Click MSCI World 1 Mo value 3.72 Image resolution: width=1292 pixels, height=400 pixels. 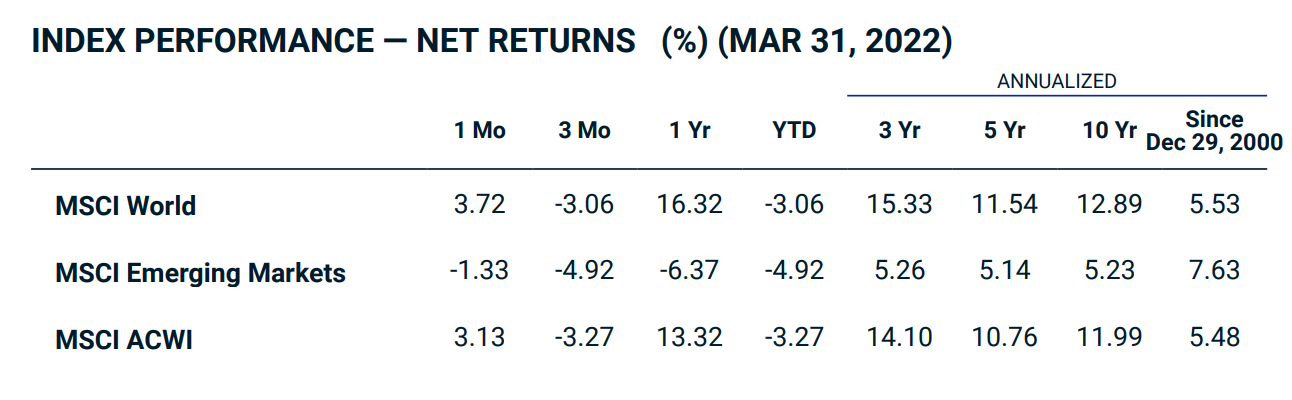click(x=480, y=205)
